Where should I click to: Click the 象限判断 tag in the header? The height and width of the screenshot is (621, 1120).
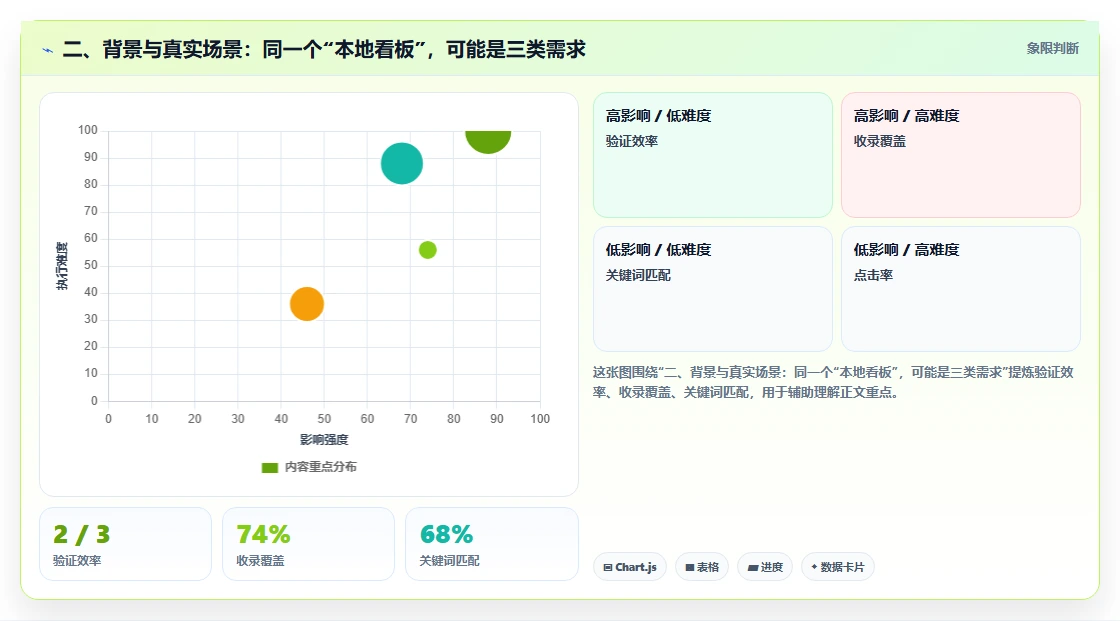coord(1052,49)
